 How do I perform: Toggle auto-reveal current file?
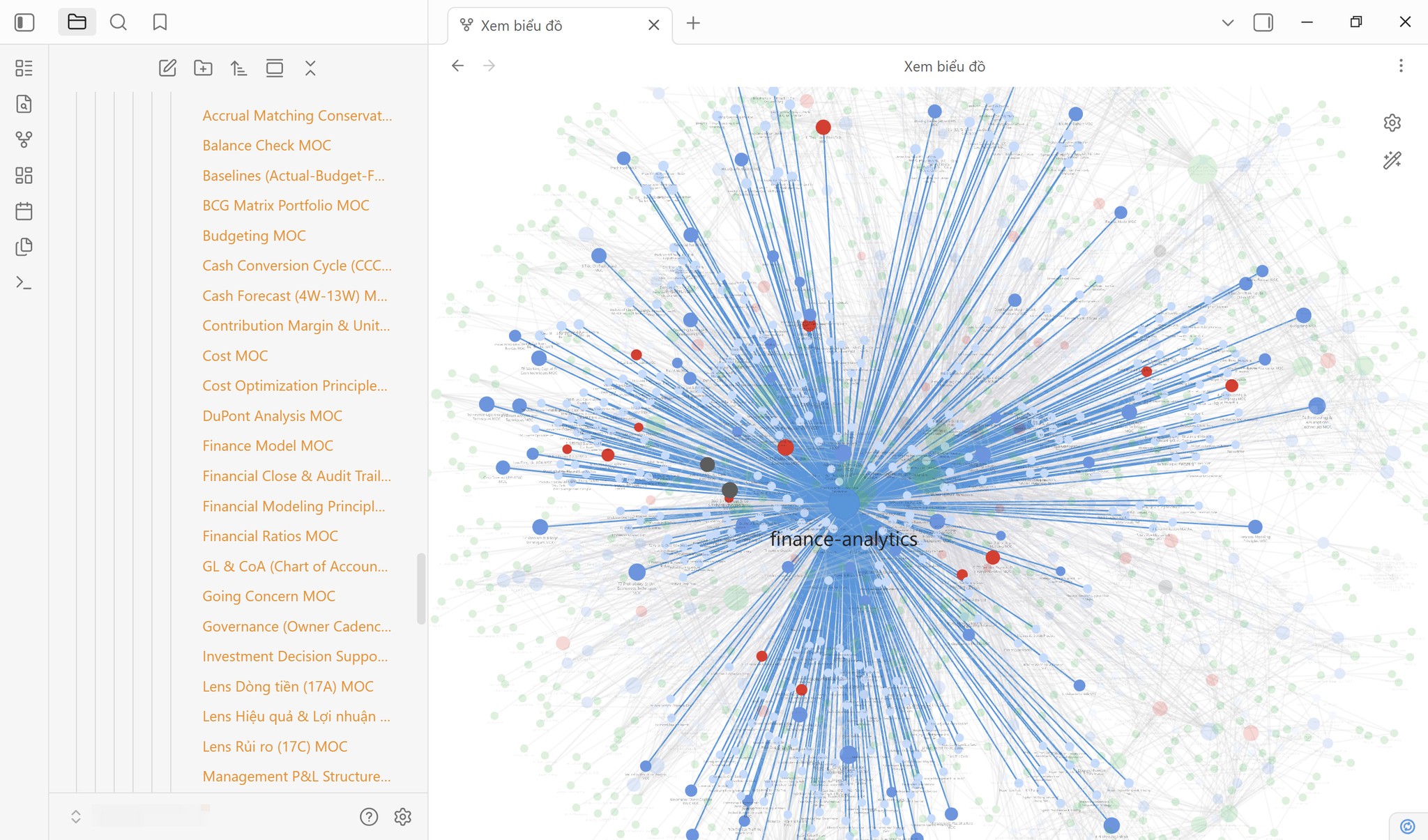point(275,68)
